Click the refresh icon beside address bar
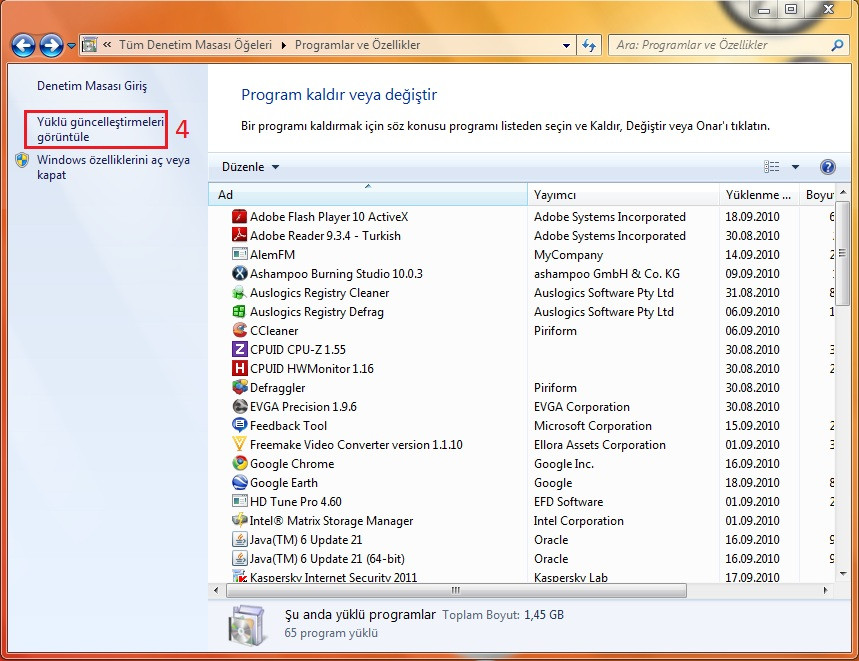Viewport: 859px width, 661px height. point(589,45)
